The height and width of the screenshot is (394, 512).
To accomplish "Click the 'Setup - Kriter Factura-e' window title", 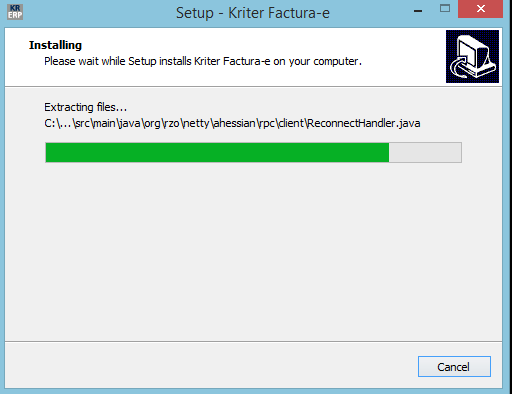I will click(x=253, y=13).
